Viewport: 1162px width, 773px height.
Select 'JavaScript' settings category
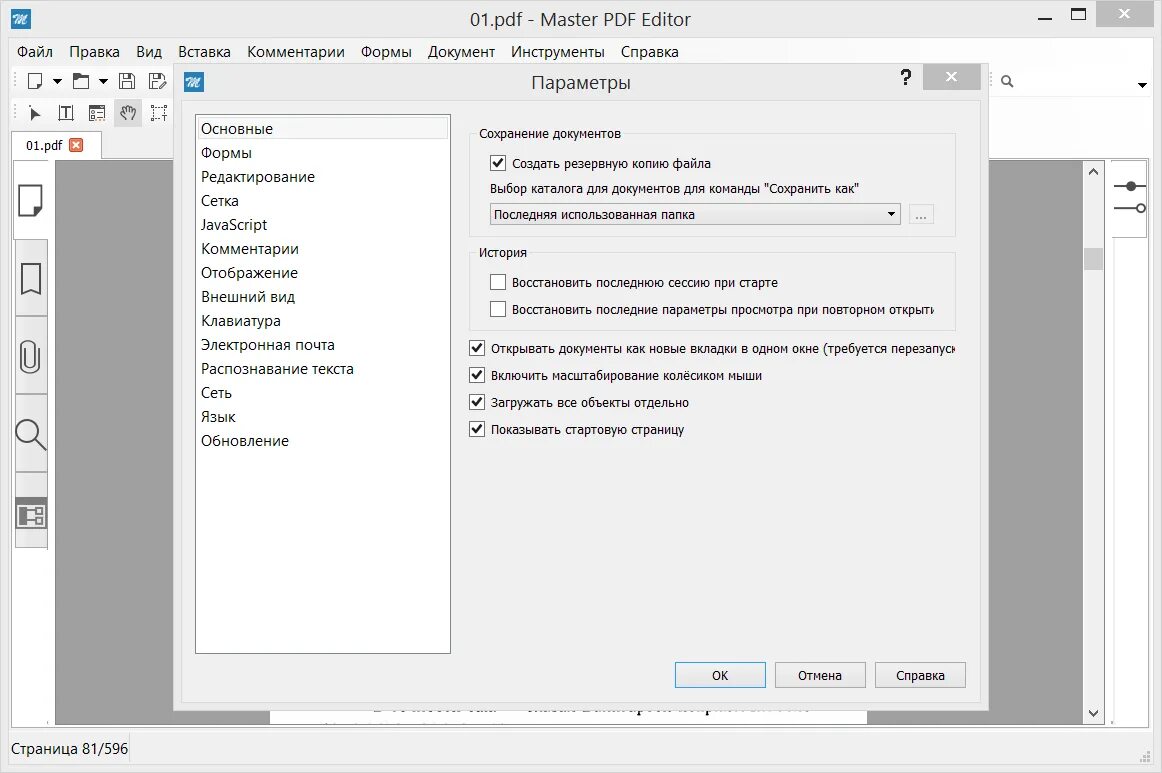tap(322, 225)
